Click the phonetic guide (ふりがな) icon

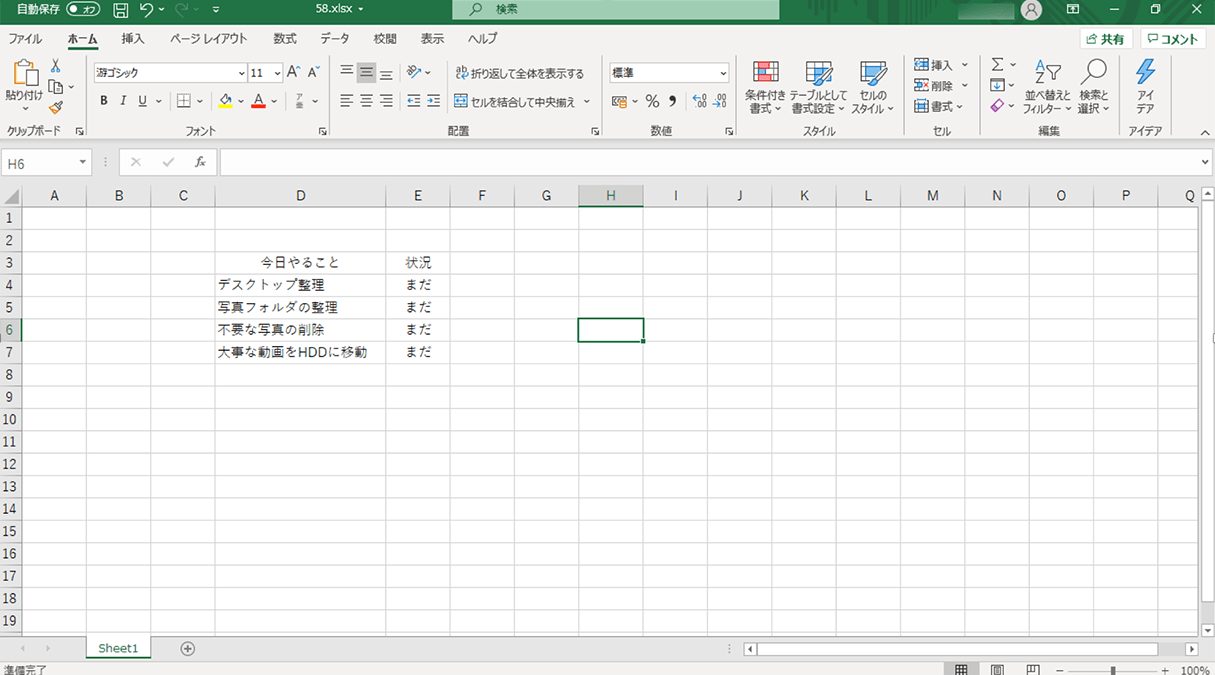coord(300,101)
